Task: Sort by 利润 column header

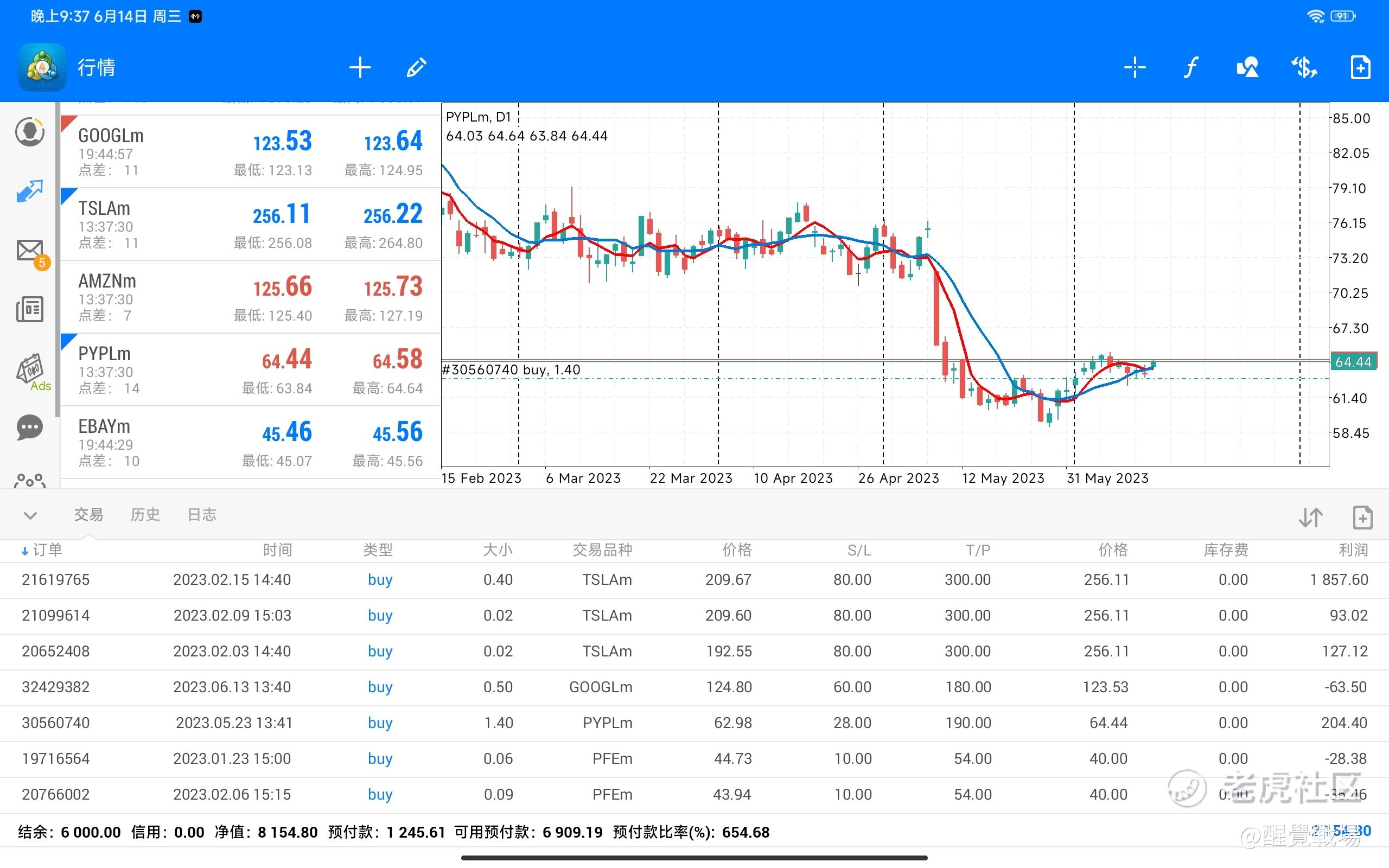Action: 1353,550
